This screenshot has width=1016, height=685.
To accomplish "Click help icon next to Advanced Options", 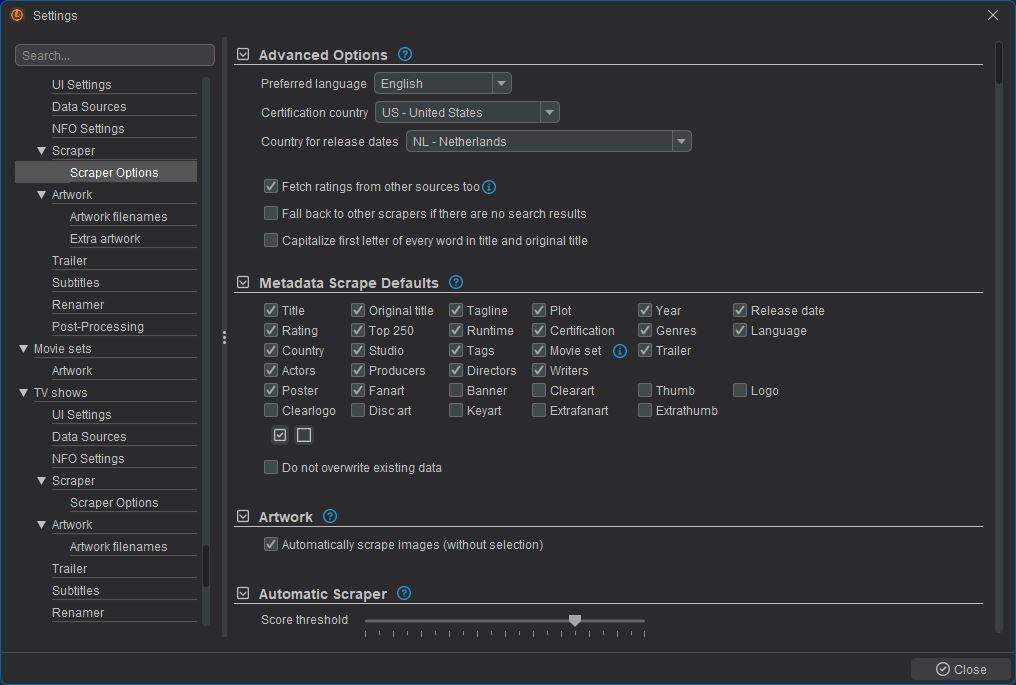I will (x=405, y=55).
